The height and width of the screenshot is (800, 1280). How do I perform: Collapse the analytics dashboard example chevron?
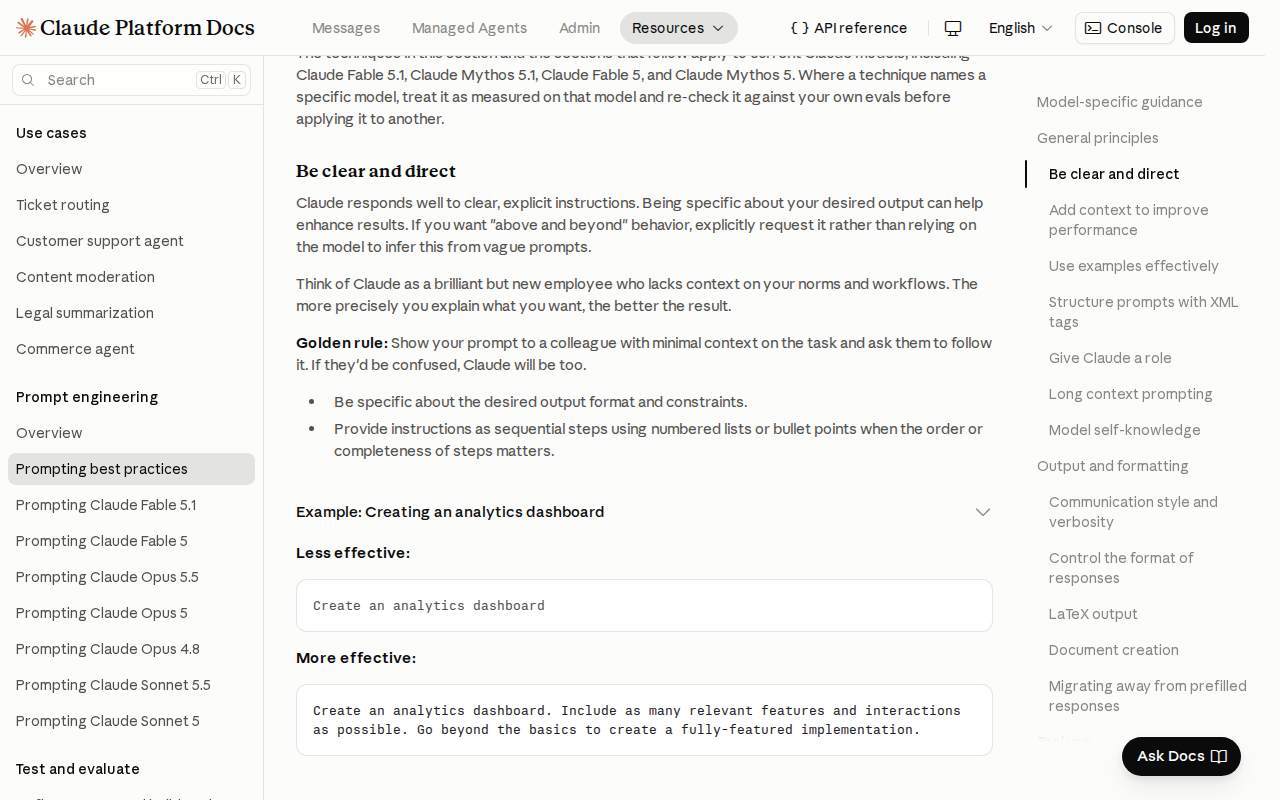coord(983,512)
